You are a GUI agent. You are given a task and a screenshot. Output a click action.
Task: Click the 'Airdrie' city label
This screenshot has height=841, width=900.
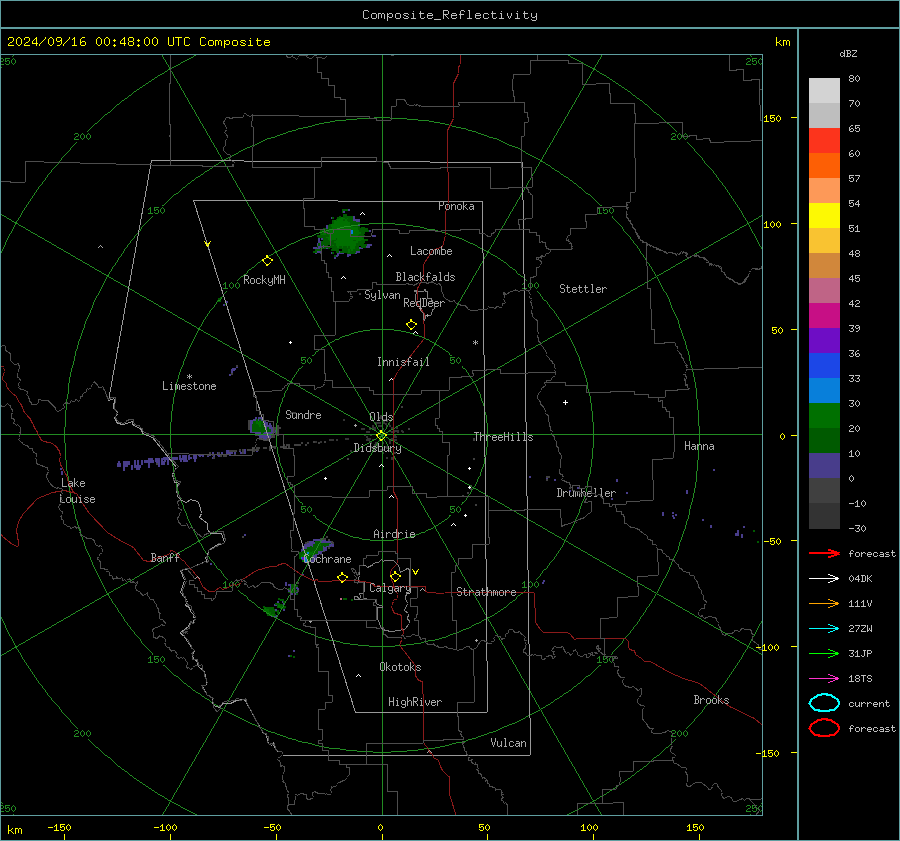(394, 534)
